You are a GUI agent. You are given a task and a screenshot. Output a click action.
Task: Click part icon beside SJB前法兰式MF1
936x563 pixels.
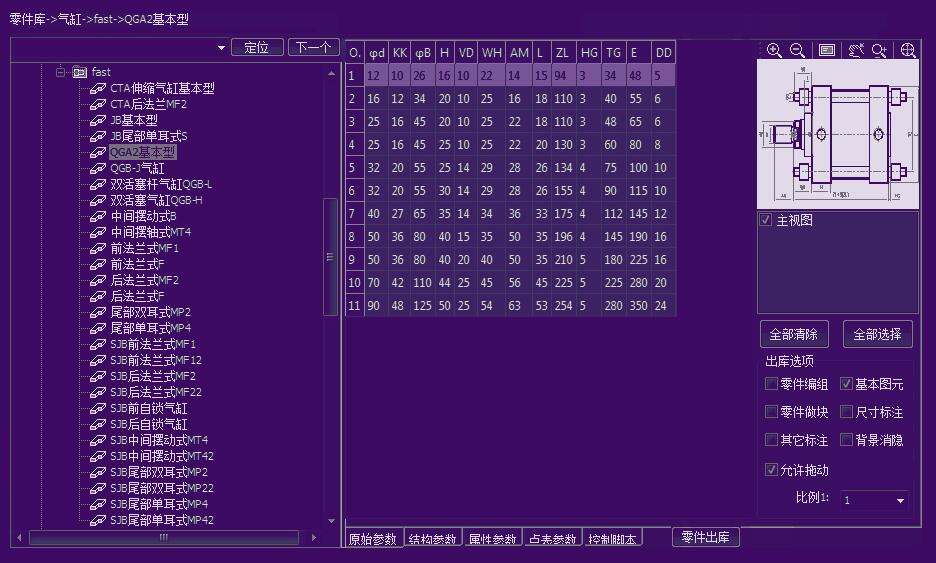click(98, 344)
